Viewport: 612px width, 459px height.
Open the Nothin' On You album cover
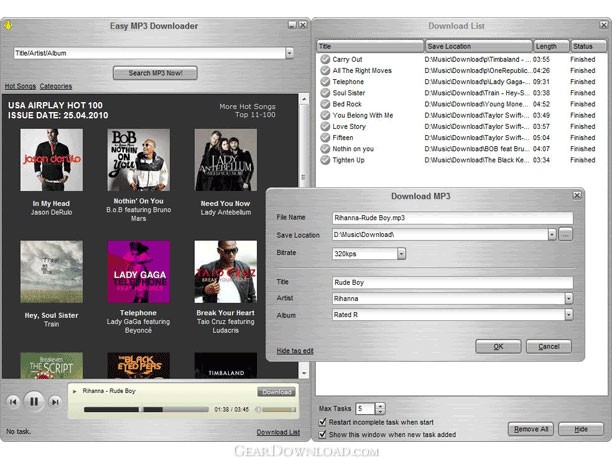[139, 160]
